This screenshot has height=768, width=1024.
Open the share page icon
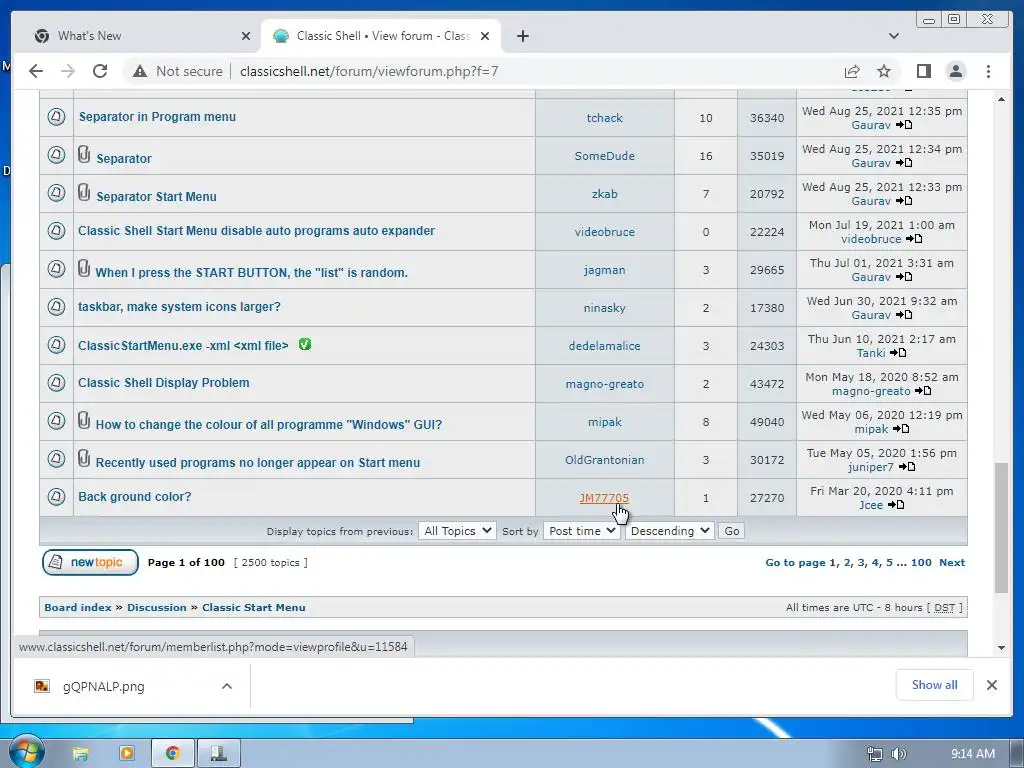pos(852,71)
